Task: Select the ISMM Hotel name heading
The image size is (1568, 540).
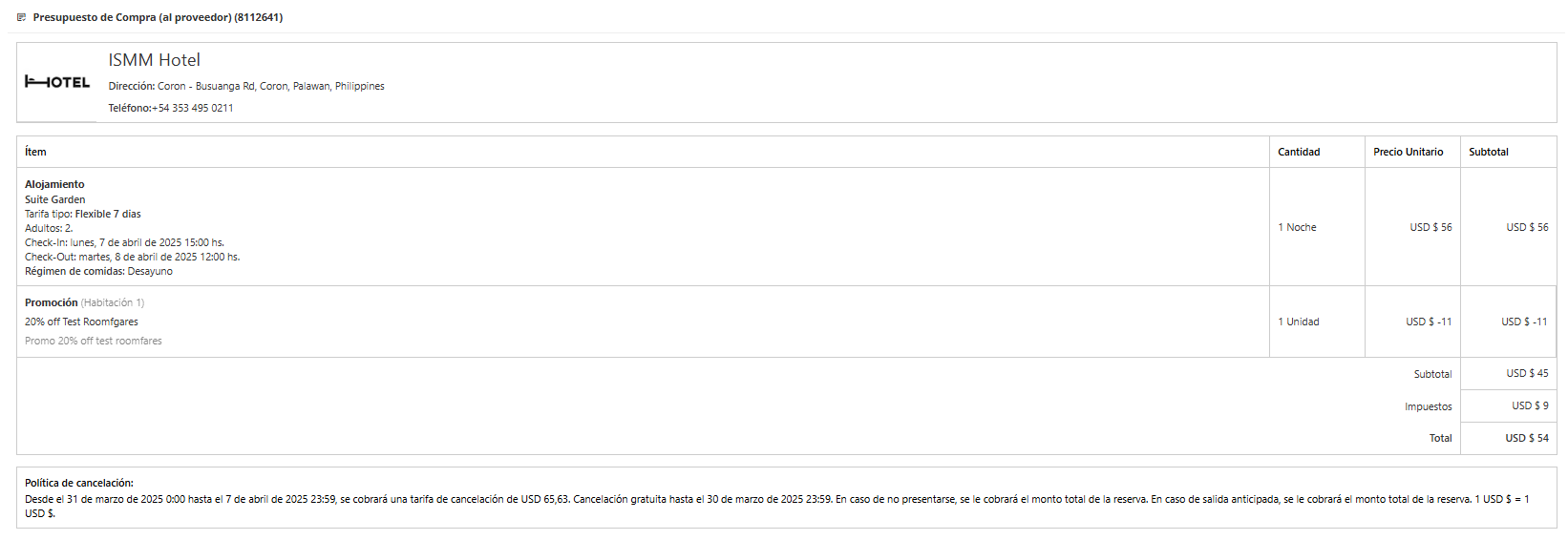Action: point(154,60)
